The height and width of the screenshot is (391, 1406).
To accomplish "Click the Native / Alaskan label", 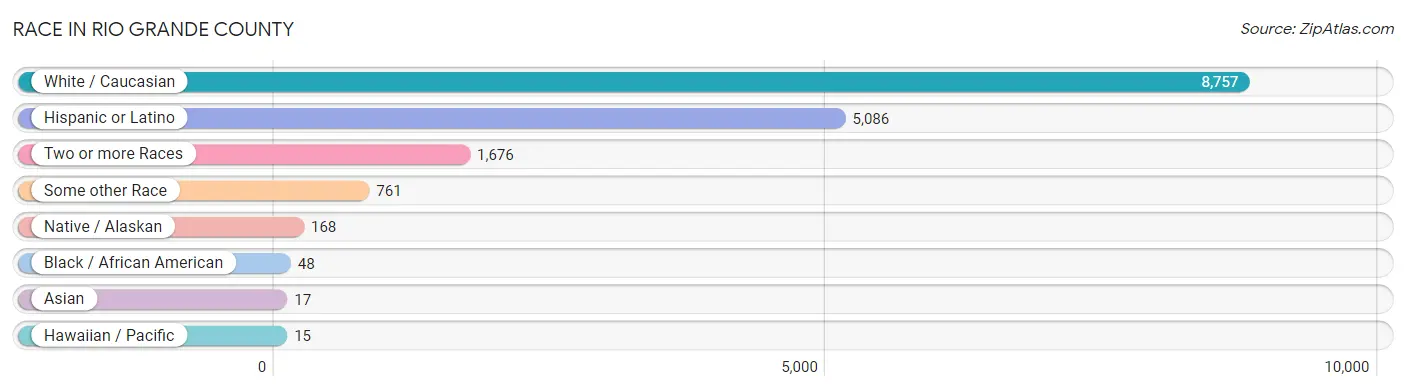I will coord(103,227).
